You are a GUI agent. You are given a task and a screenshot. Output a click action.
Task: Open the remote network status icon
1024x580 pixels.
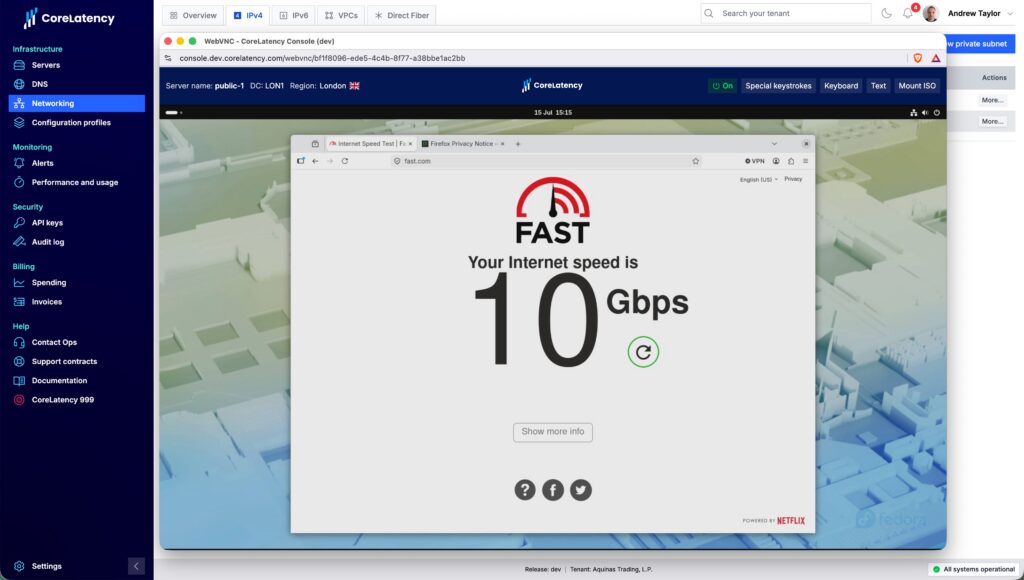click(x=914, y=112)
